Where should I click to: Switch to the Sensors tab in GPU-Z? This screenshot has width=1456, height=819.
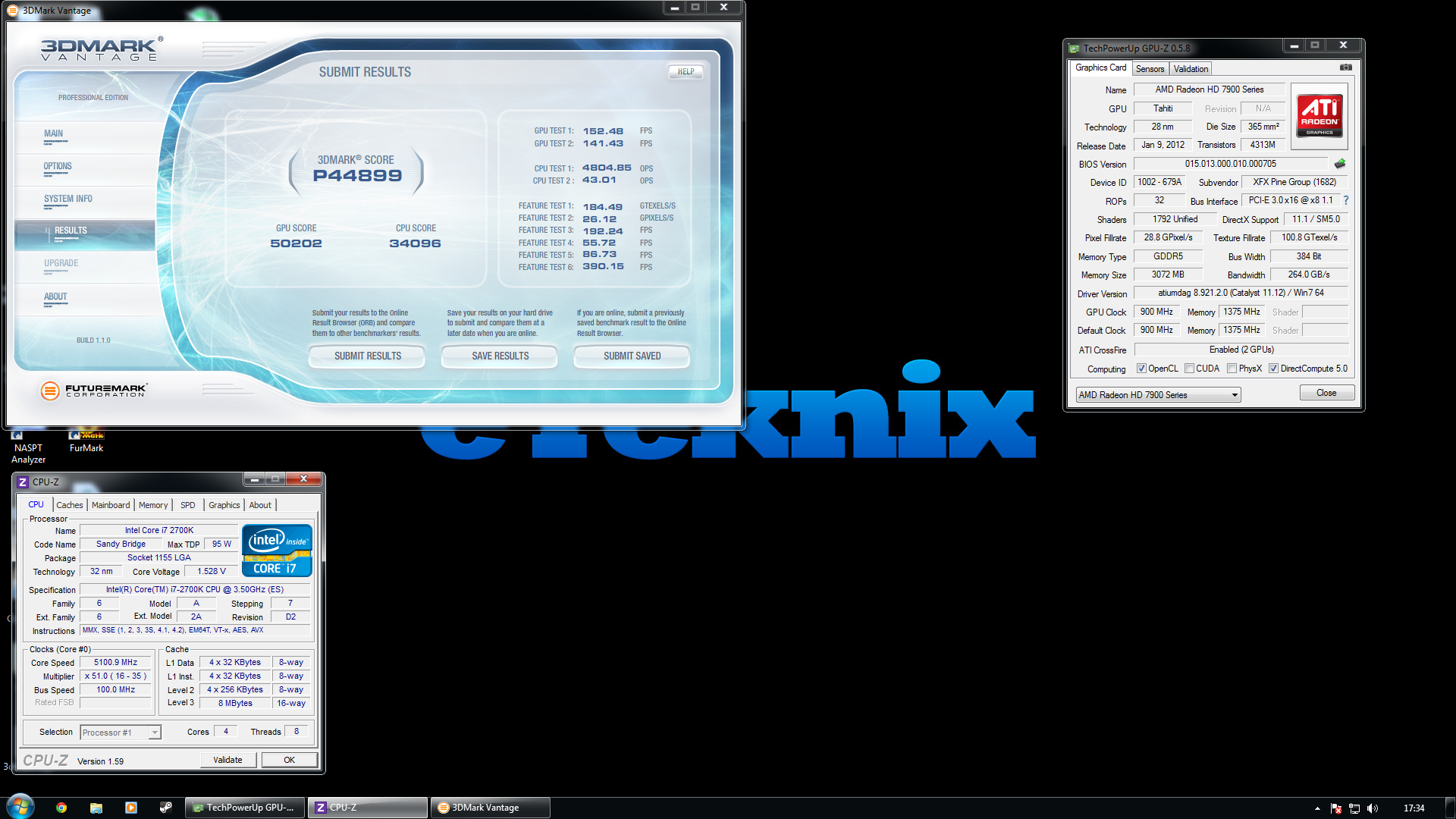1150,69
